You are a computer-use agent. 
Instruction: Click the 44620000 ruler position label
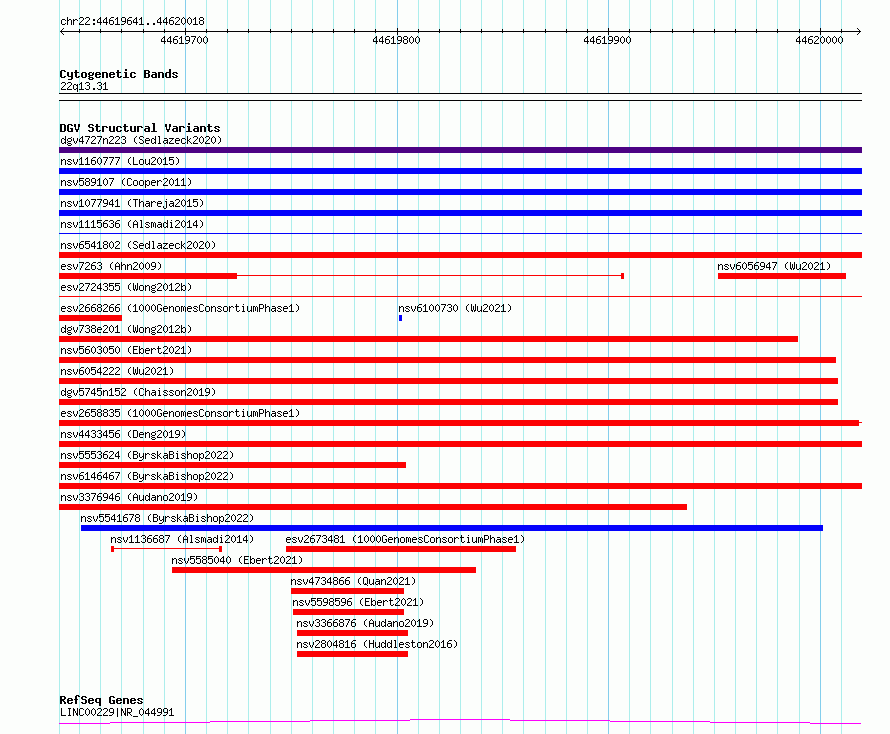819,40
